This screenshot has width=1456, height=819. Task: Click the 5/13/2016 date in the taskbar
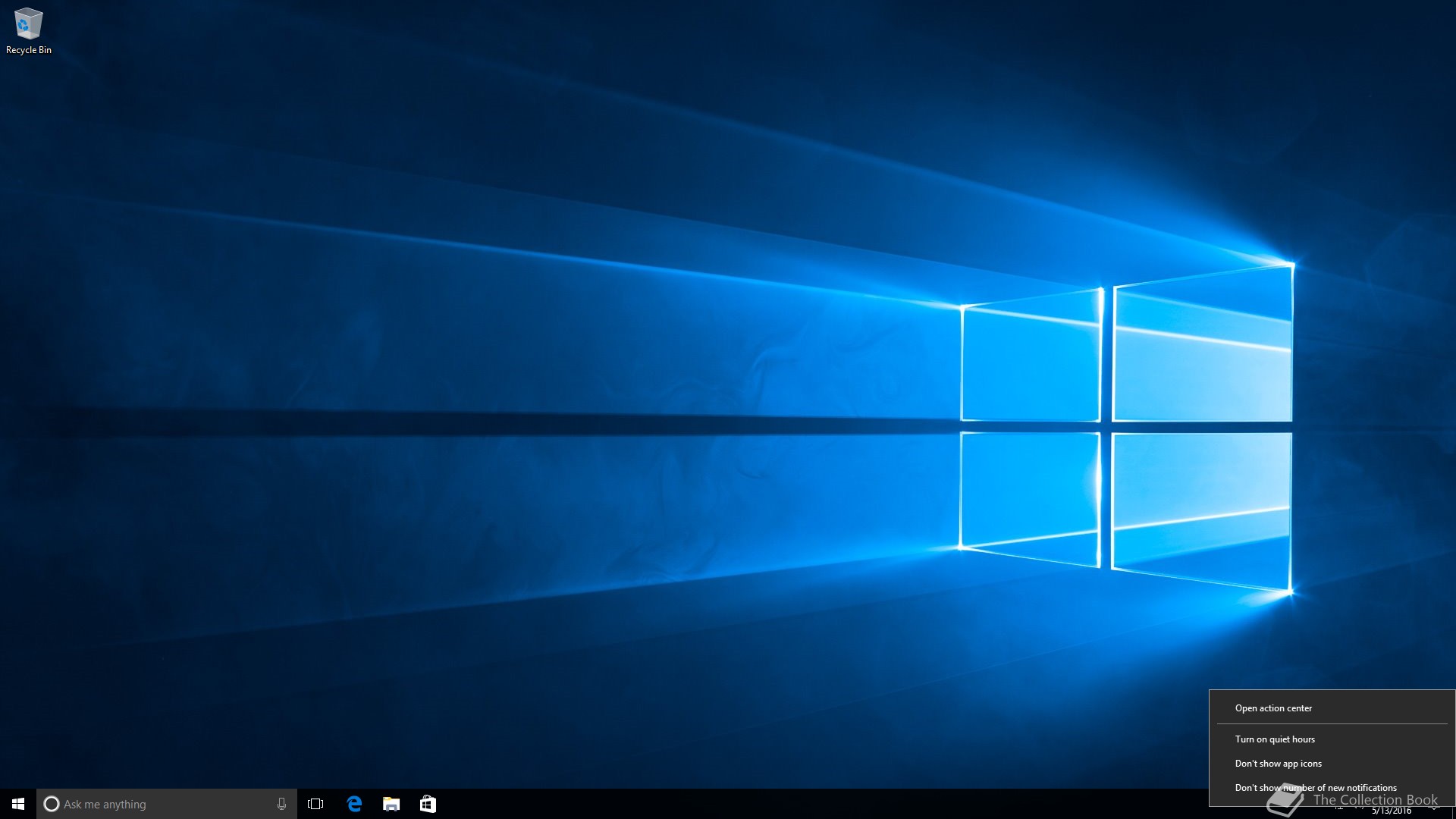(x=1392, y=811)
